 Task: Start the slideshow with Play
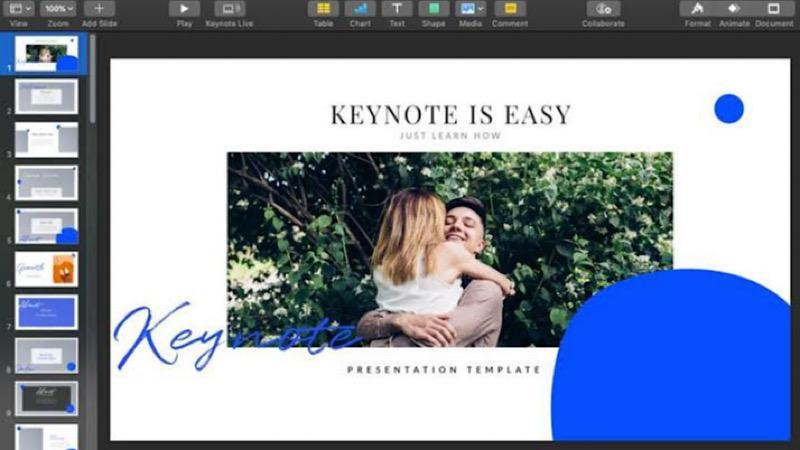tap(184, 9)
